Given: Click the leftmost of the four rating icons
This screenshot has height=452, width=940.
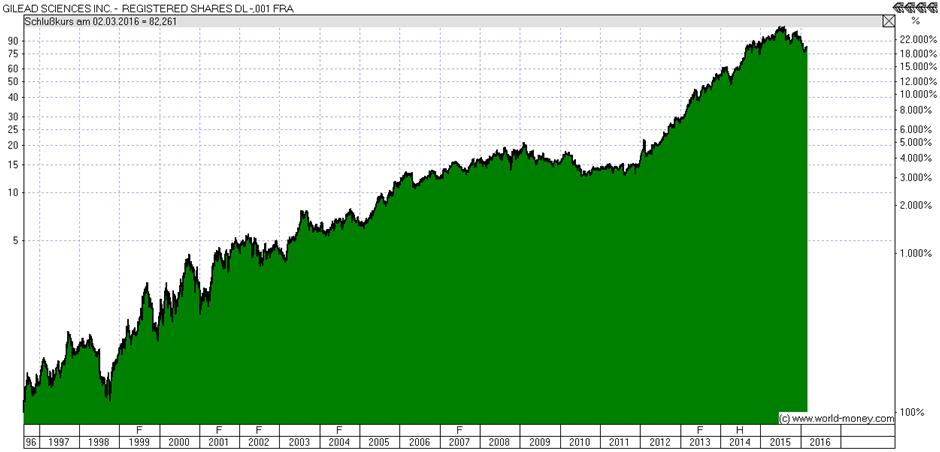Looking at the screenshot, I should pyautogui.click(x=898, y=7).
